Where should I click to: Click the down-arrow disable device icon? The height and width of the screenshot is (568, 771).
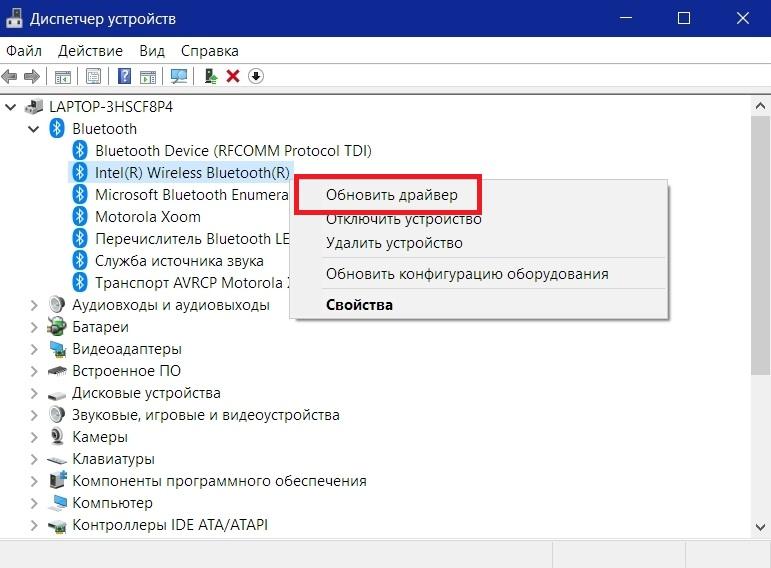256,76
